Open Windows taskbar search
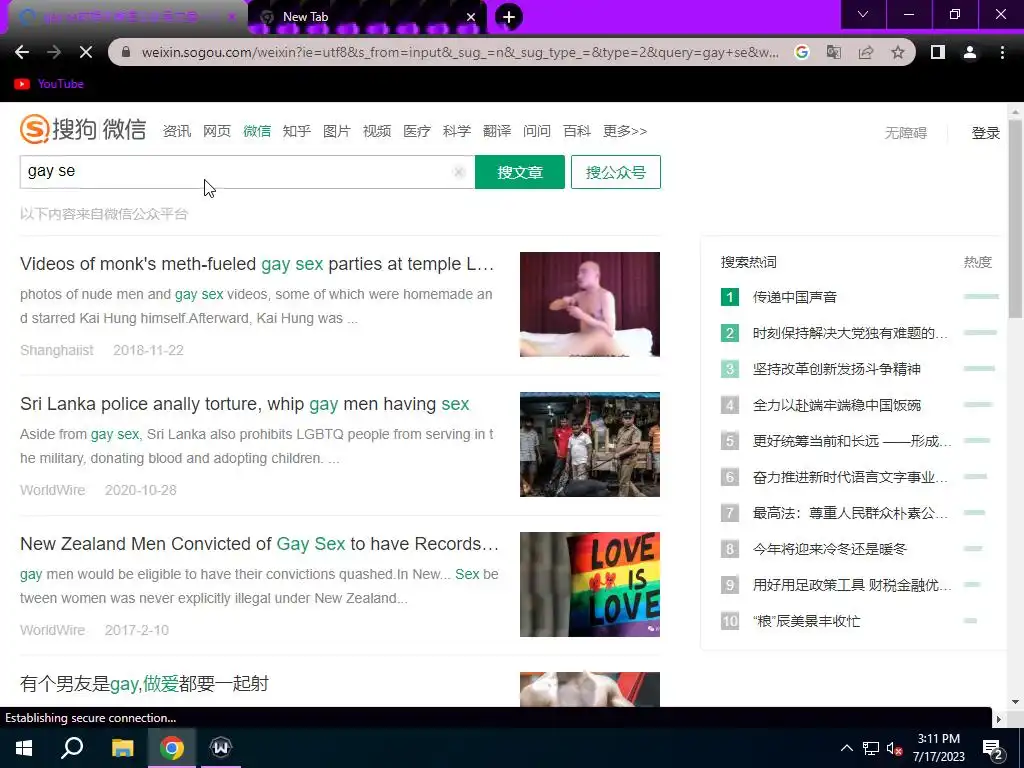 (x=72, y=748)
